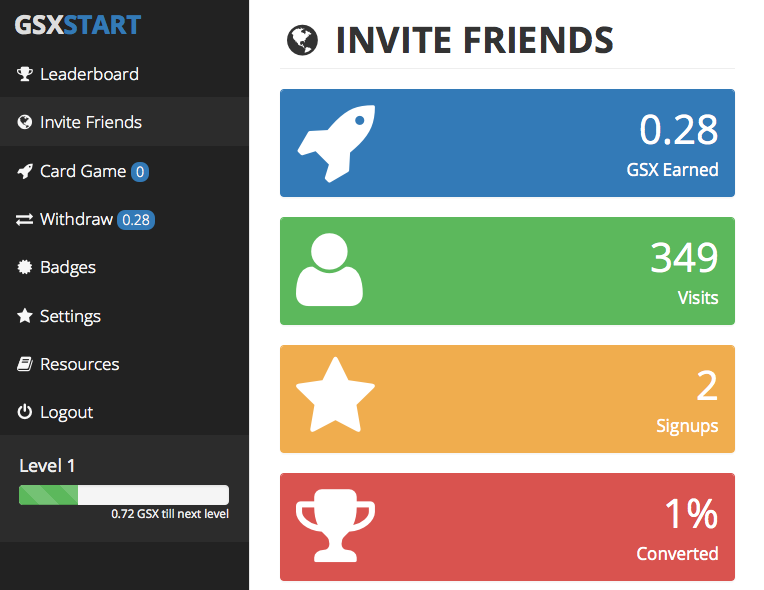Click the Signups label
The image size is (764, 590).
tap(687, 426)
